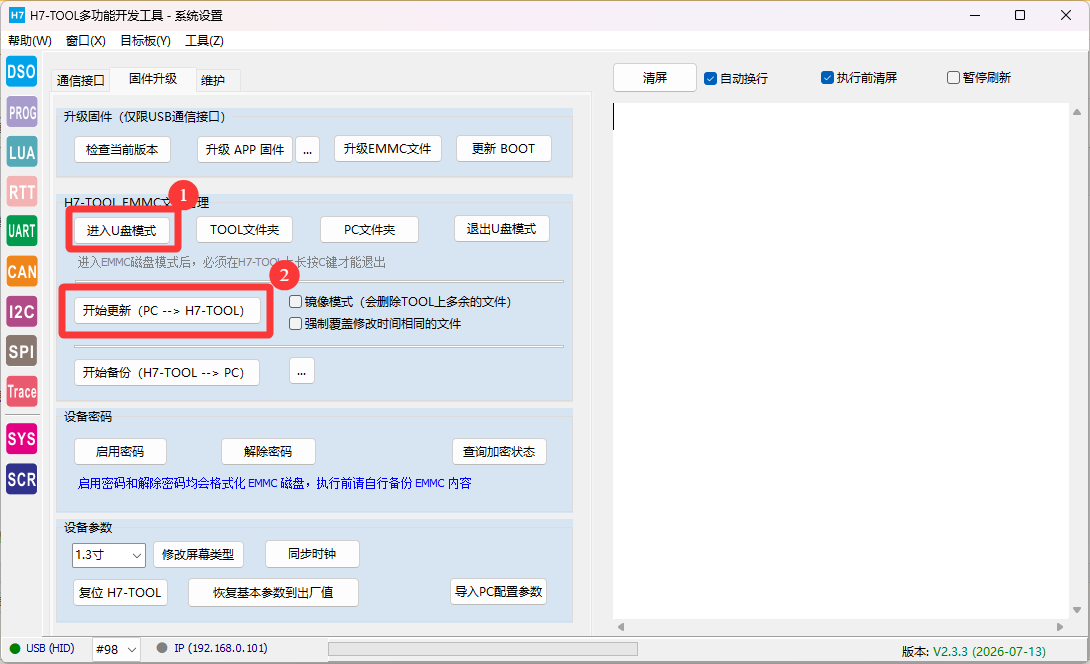This screenshot has width=1090, height=664.
Task: Switch to the 通信接口 tab
Action: tap(81, 80)
